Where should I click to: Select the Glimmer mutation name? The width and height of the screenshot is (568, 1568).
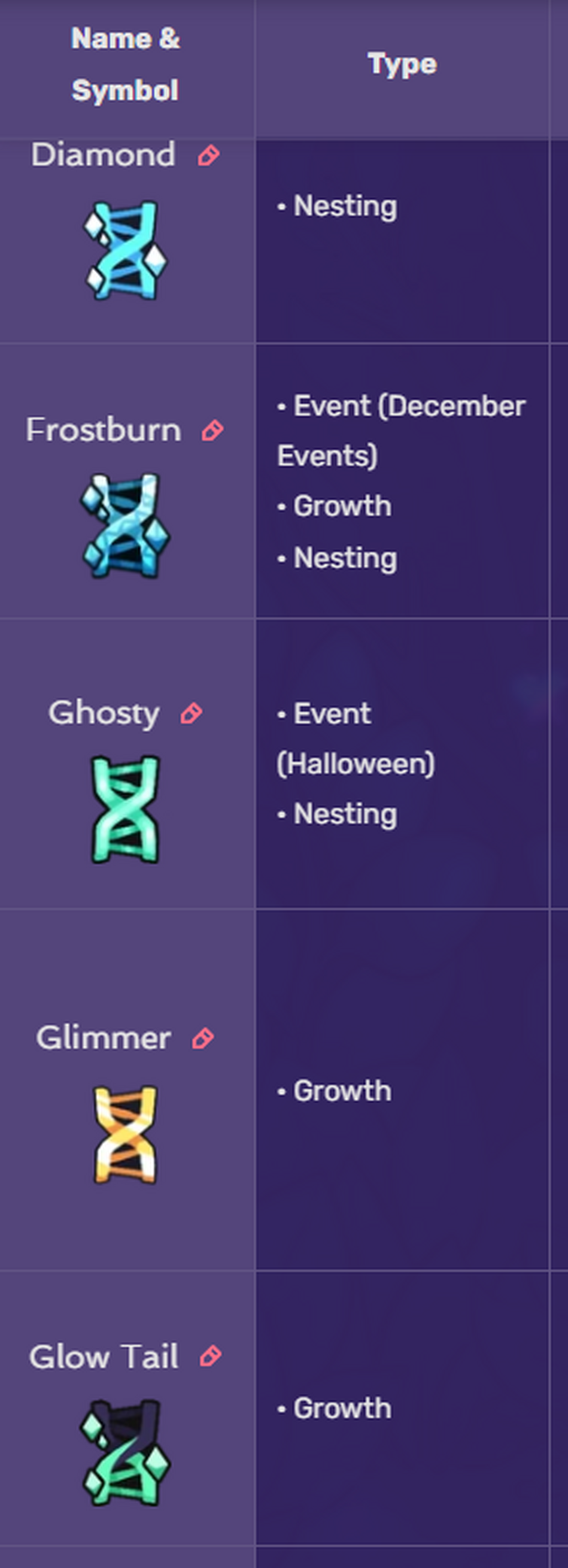click(104, 1038)
